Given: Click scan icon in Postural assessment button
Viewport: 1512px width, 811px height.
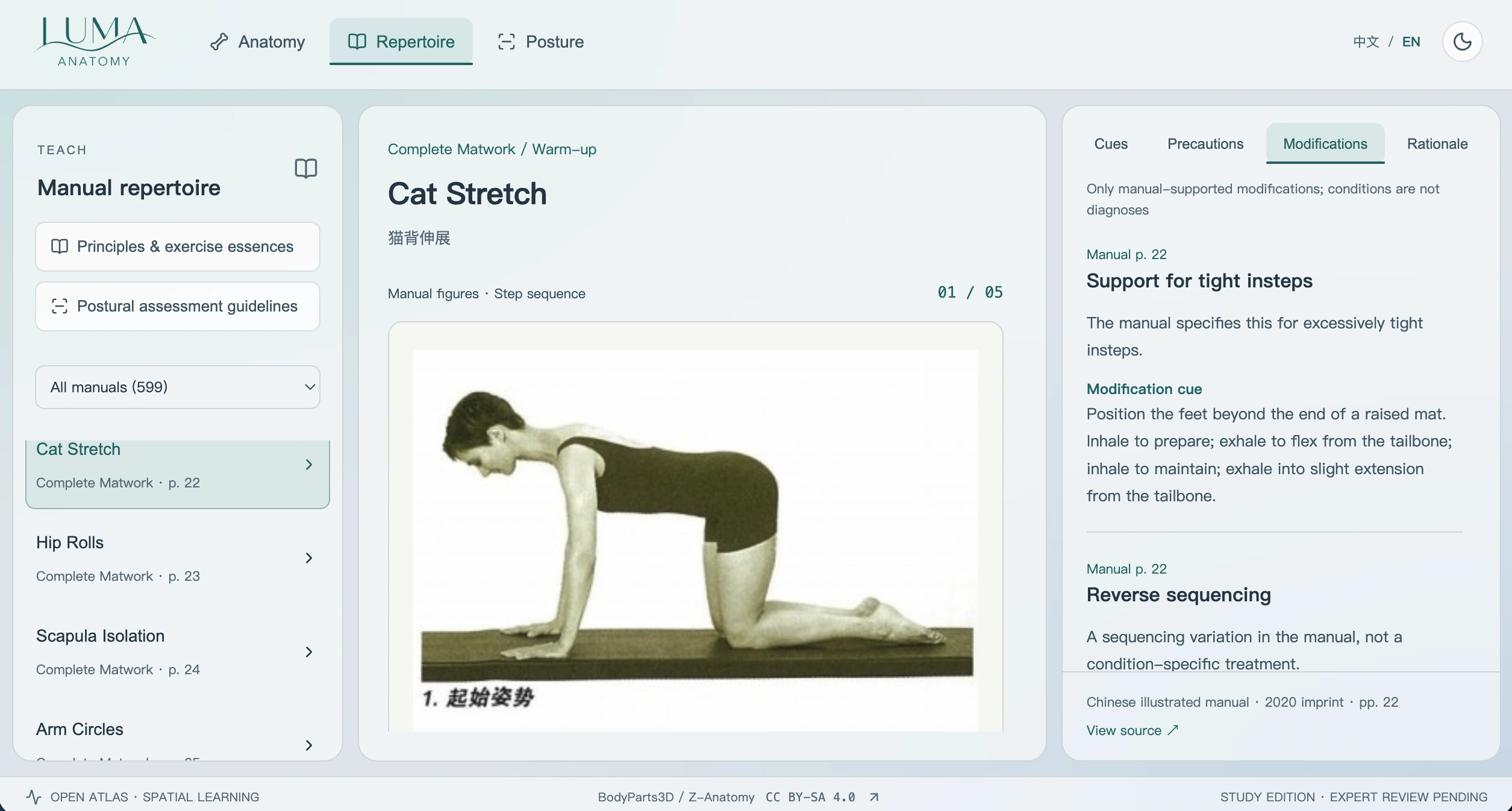Looking at the screenshot, I should tap(60, 306).
